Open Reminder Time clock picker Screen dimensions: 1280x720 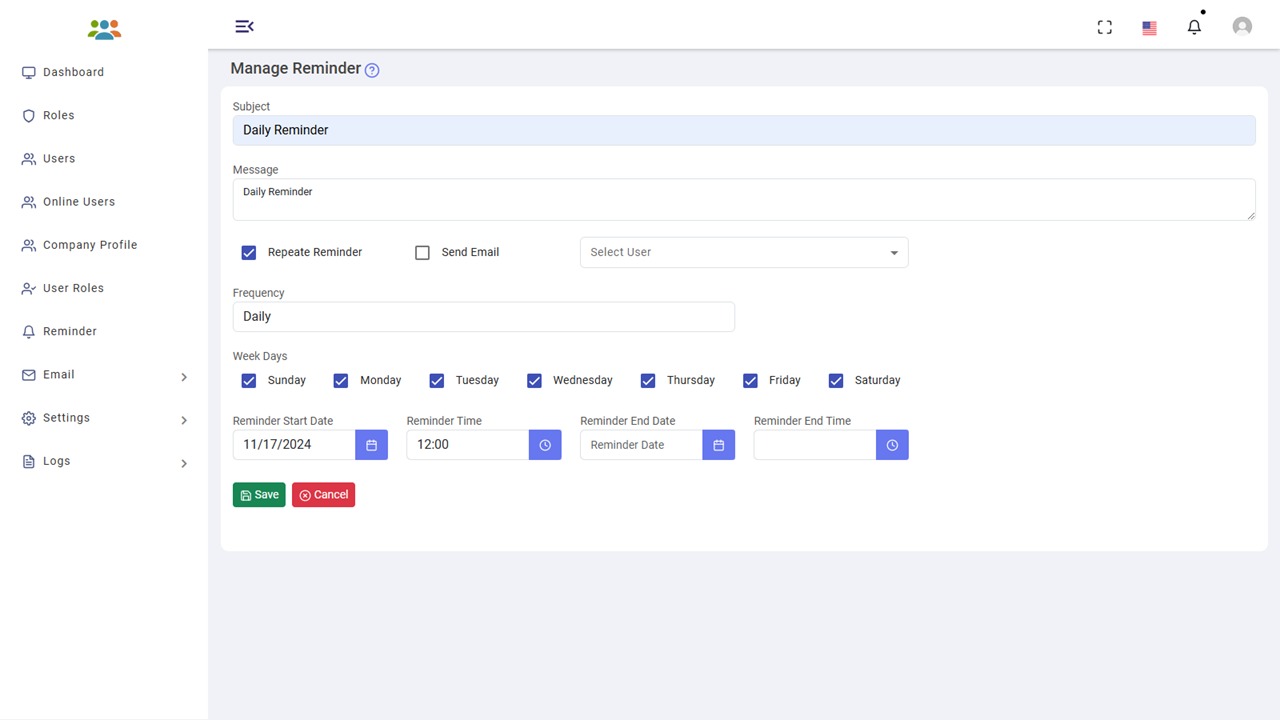coord(545,445)
